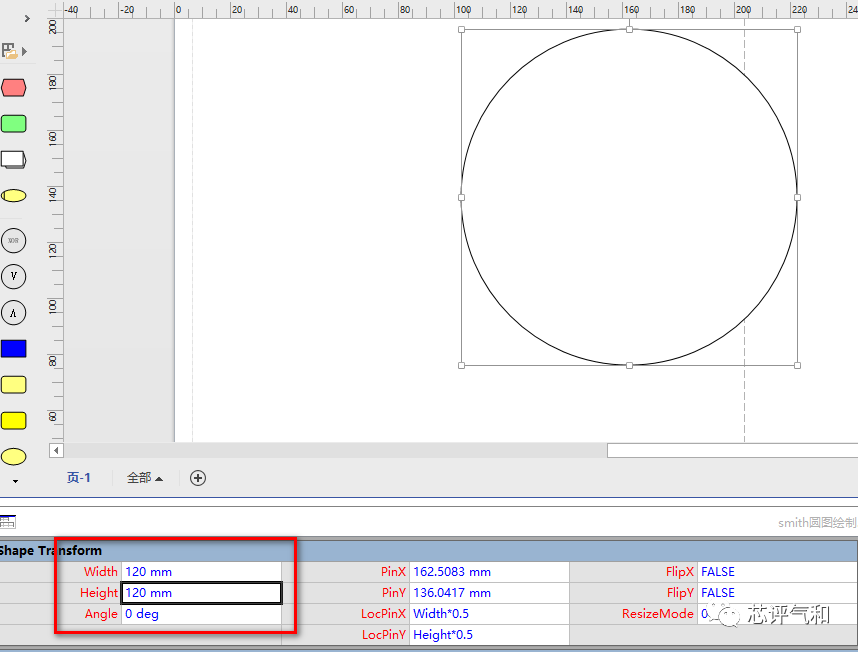The image size is (858, 652).
Task: Select the LocPinY cell Height*0.5
Action: pyautogui.click(x=489, y=634)
